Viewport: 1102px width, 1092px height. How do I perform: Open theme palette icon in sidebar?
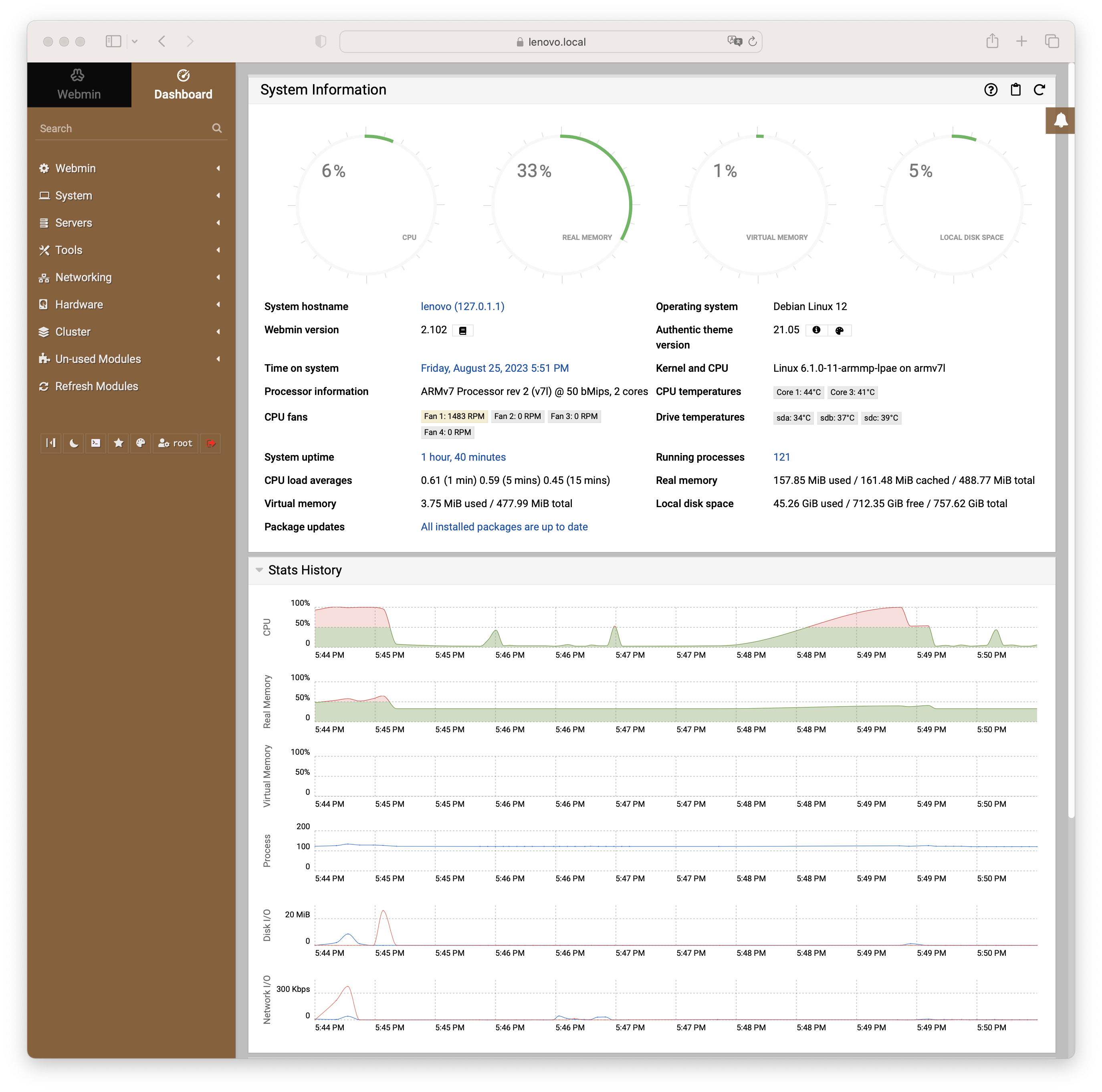[140, 443]
